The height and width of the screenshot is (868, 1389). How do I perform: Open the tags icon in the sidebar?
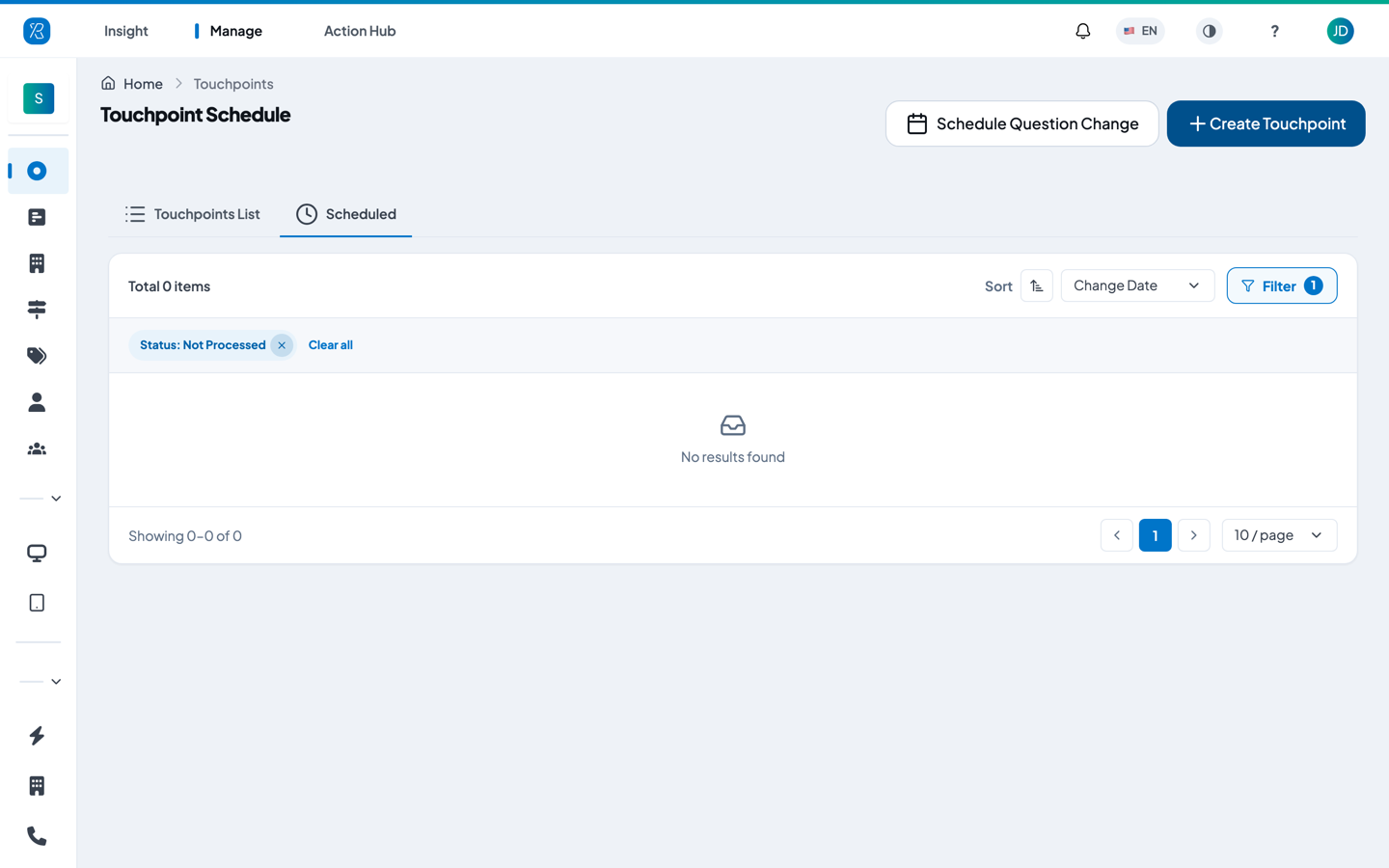pyautogui.click(x=37, y=356)
